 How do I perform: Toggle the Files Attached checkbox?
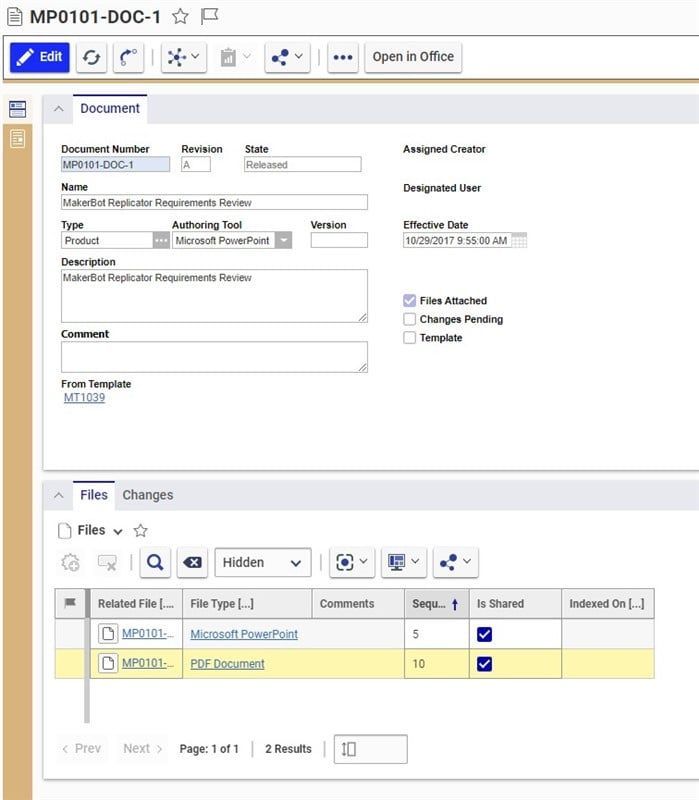coord(409,301)
